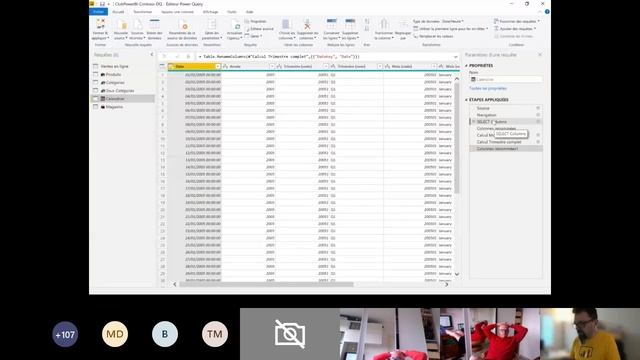640x360 pixels.
Task: Switch to the Aide tab
Action: [x=249, y=12]
